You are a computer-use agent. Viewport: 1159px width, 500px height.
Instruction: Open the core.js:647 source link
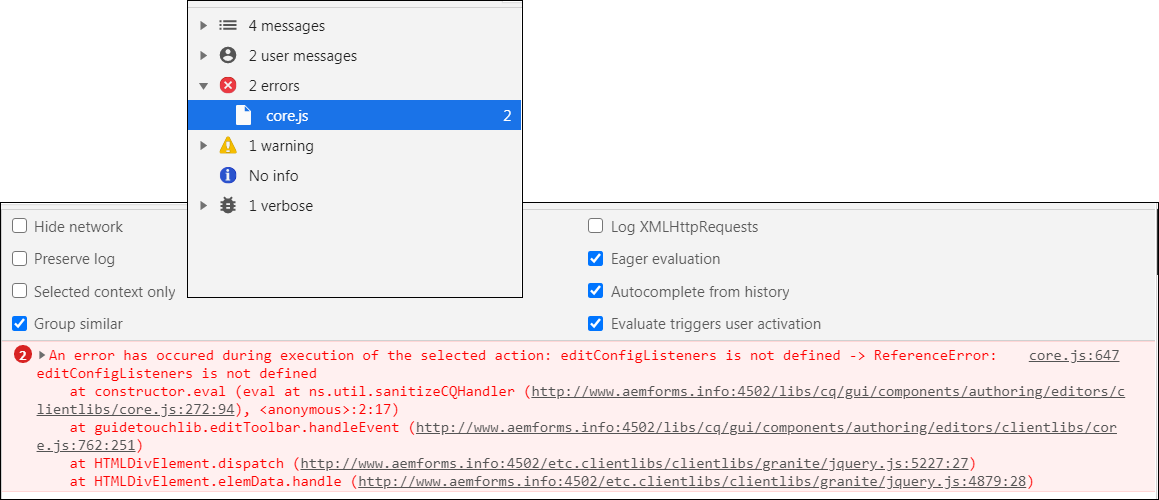(1074, 356)
